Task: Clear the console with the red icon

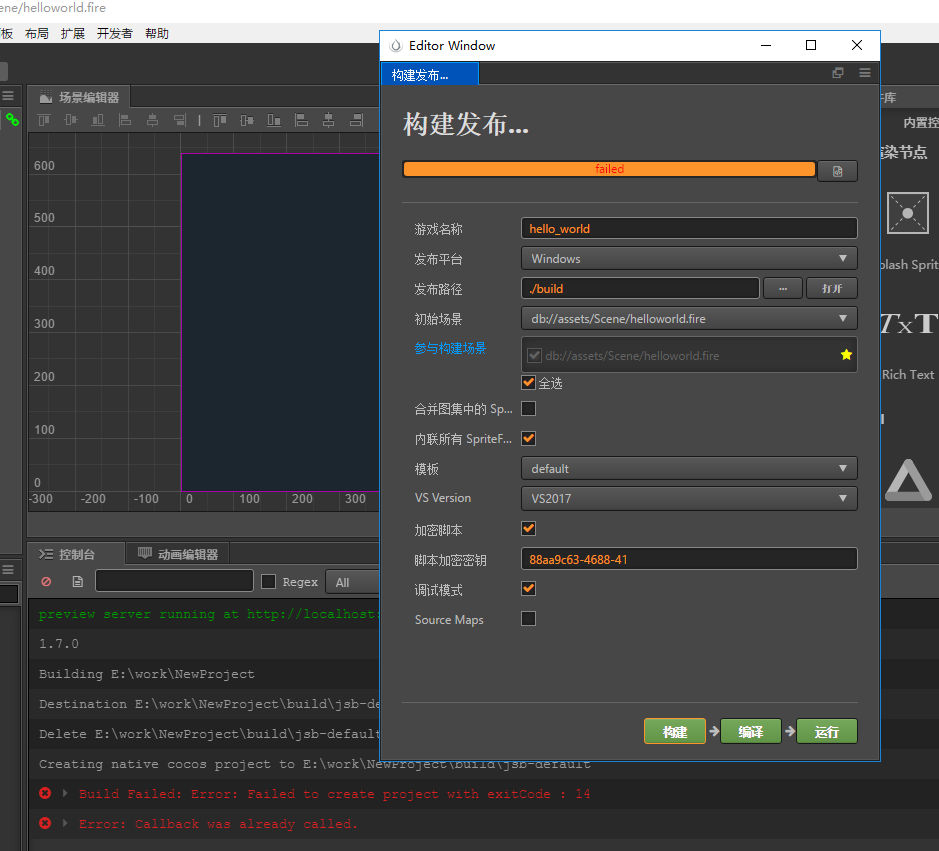Action: [x=46, y=582]
